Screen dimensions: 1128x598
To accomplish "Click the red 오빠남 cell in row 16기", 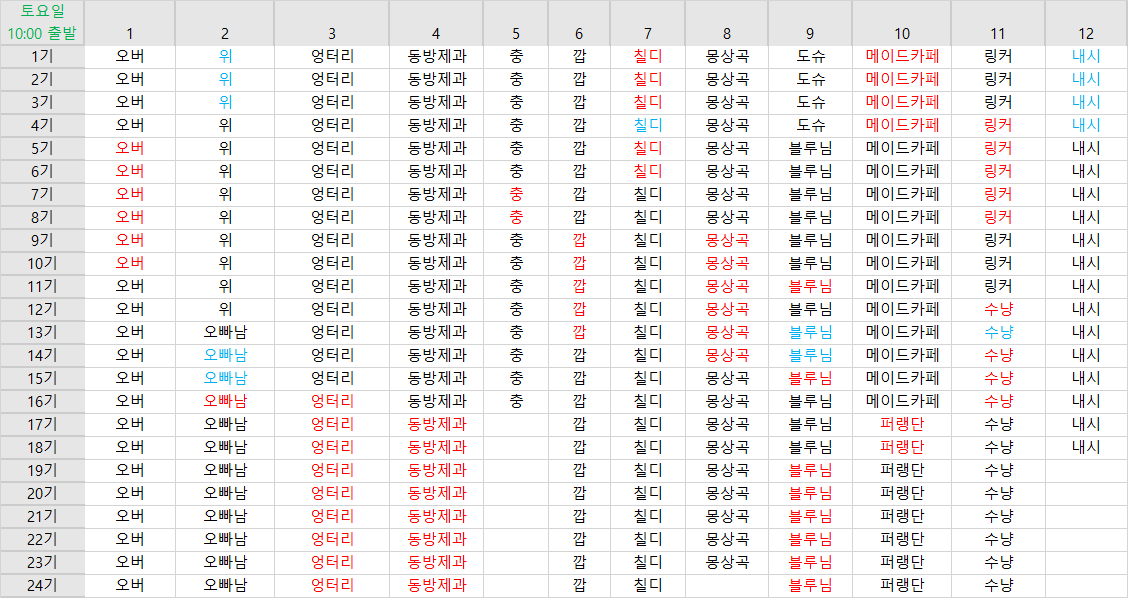I will tap(225, 401).
